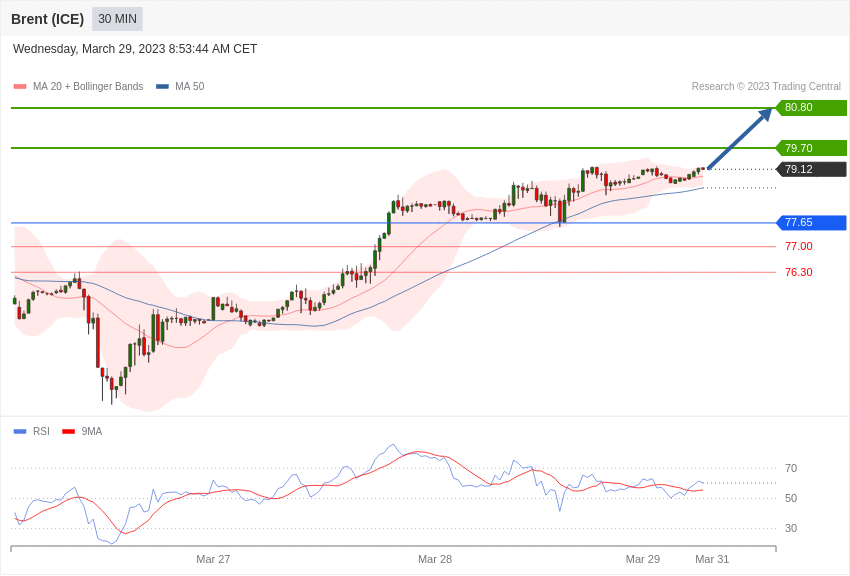Click the red 76.30 support level label
Screen dimensions: 850x576
pyautogui.click(x=798, y=272)
